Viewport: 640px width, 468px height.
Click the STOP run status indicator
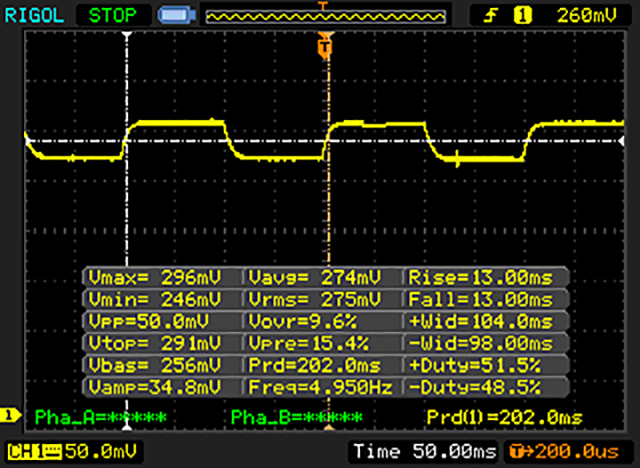tap(113, 16)
